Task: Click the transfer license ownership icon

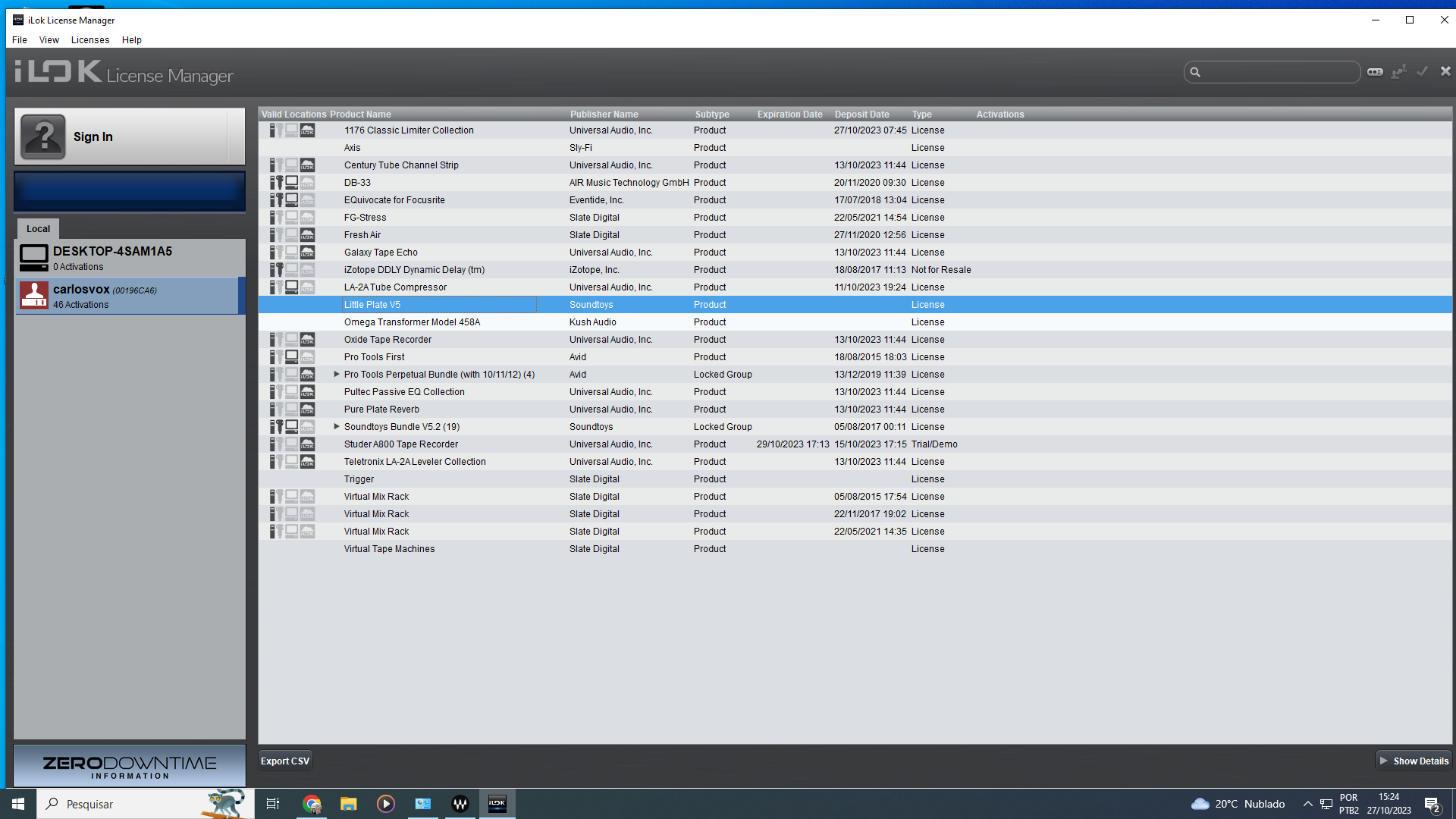Action: (x=1399, y=72)
